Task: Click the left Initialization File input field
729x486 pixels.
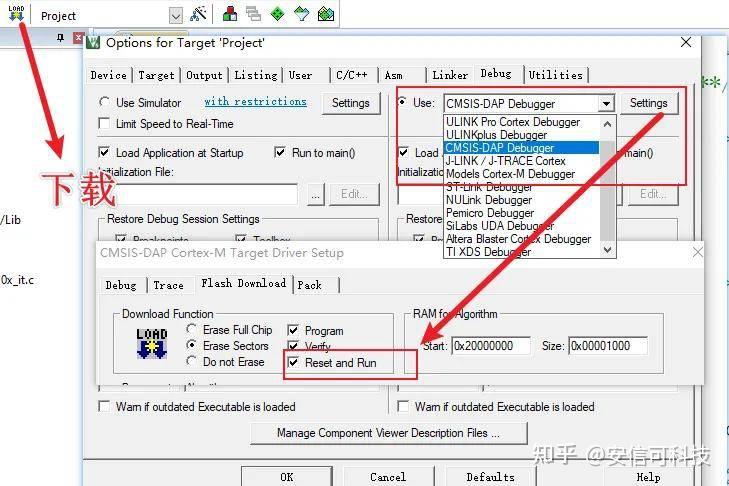Action: tap(198, 194)
